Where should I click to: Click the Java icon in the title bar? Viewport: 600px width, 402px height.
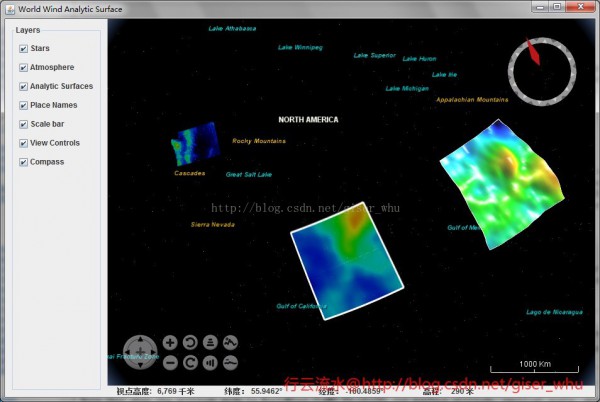coord(10,9)
